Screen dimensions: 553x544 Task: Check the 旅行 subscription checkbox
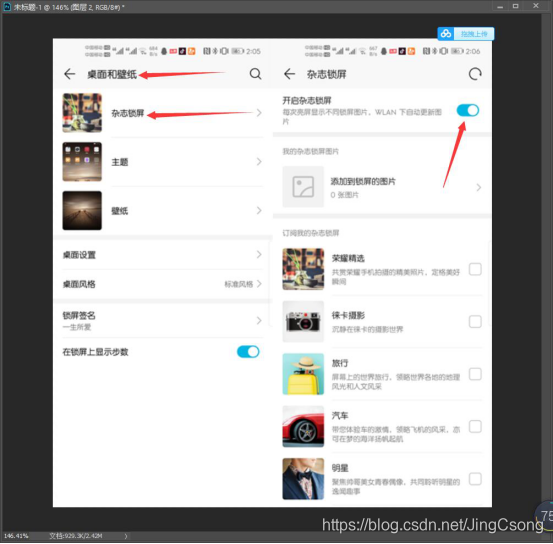(x=475, y=374)
